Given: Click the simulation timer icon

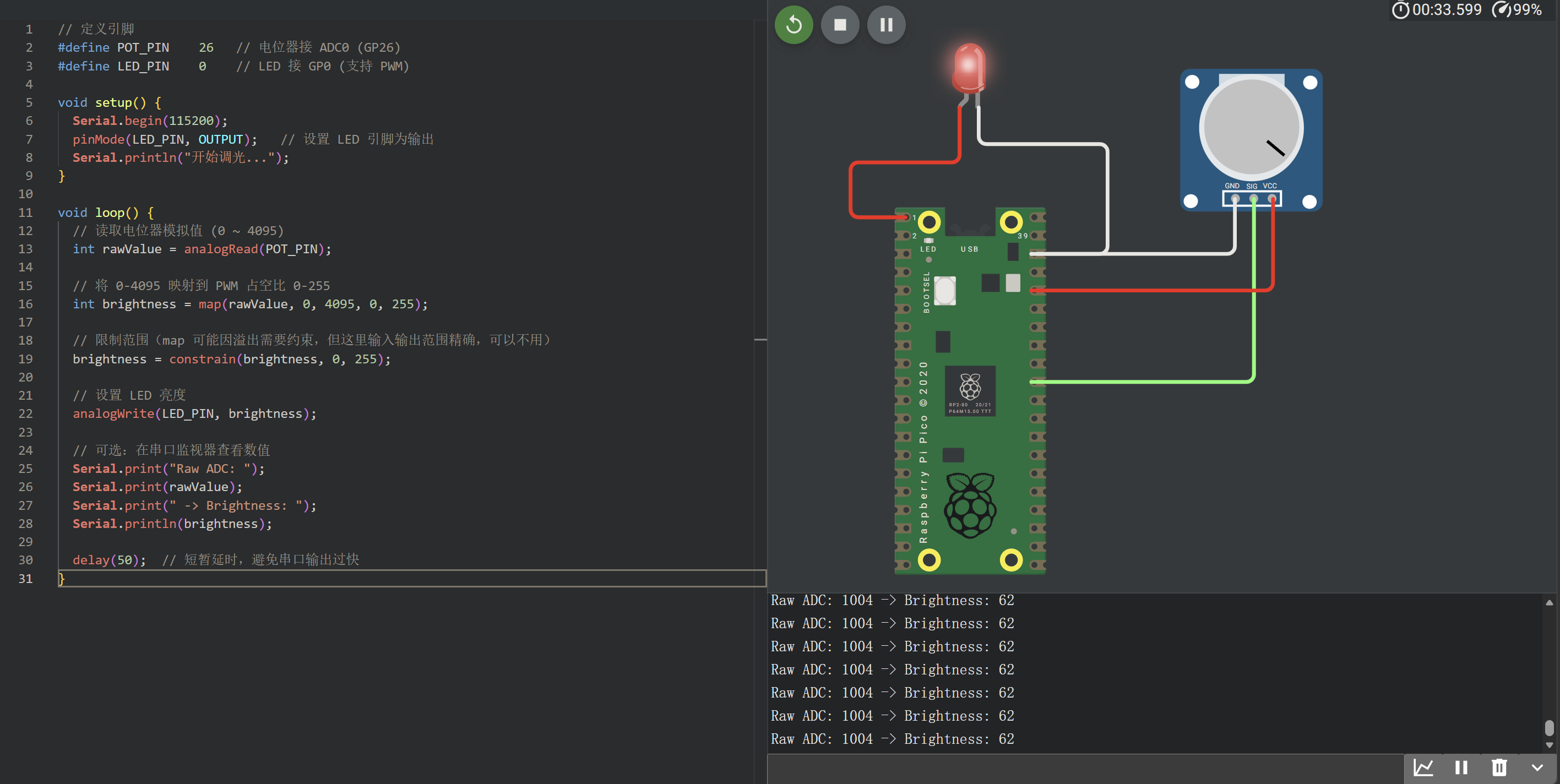Looking at the screenshot, I should click(x=1400, y=10).
